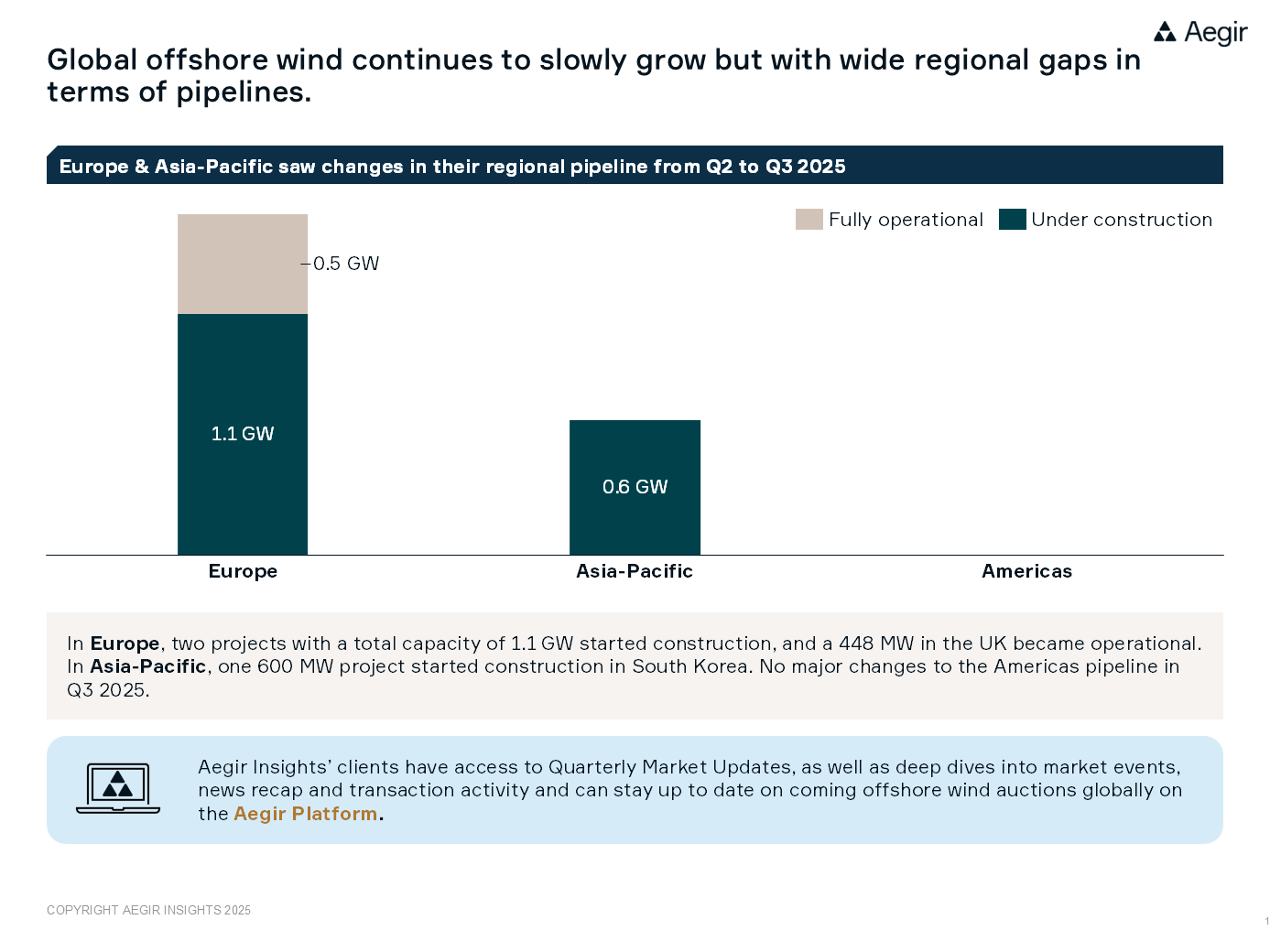Screen dimensions: 1270x952
Task: Click the copyright Aegir Insights 2025 footer
Action: pyautogui.click(x=148, y=910)
